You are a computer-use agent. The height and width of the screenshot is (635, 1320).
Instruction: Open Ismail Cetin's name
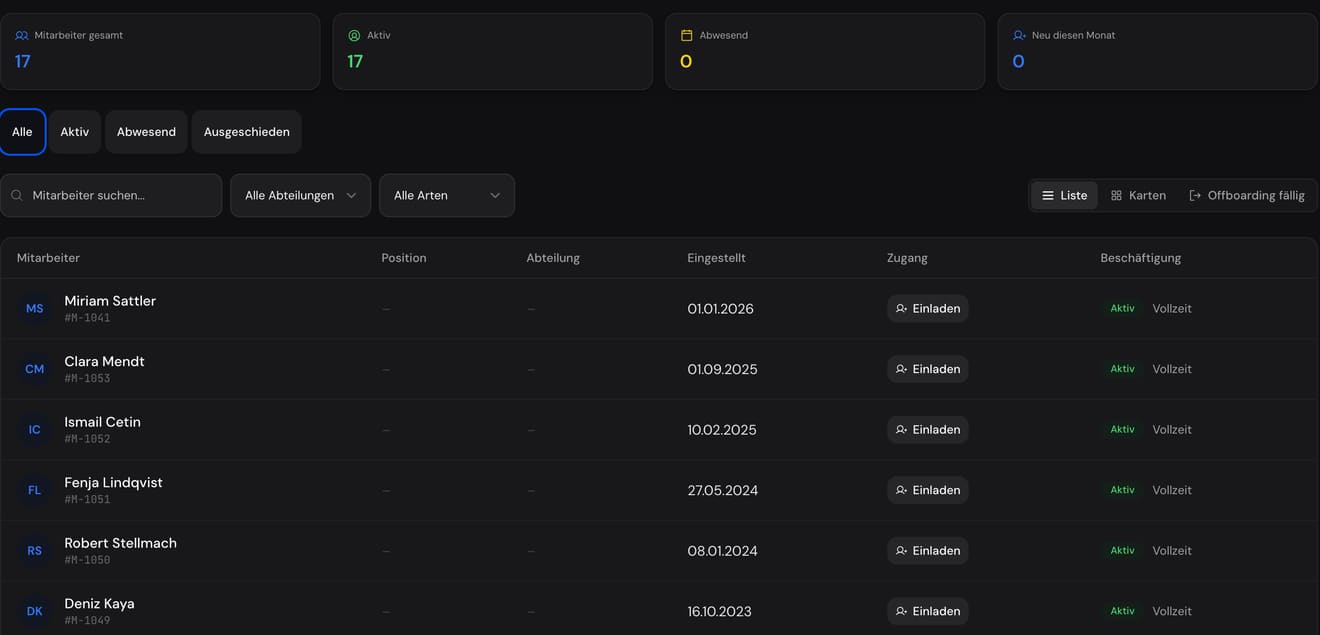click(102, 422)
